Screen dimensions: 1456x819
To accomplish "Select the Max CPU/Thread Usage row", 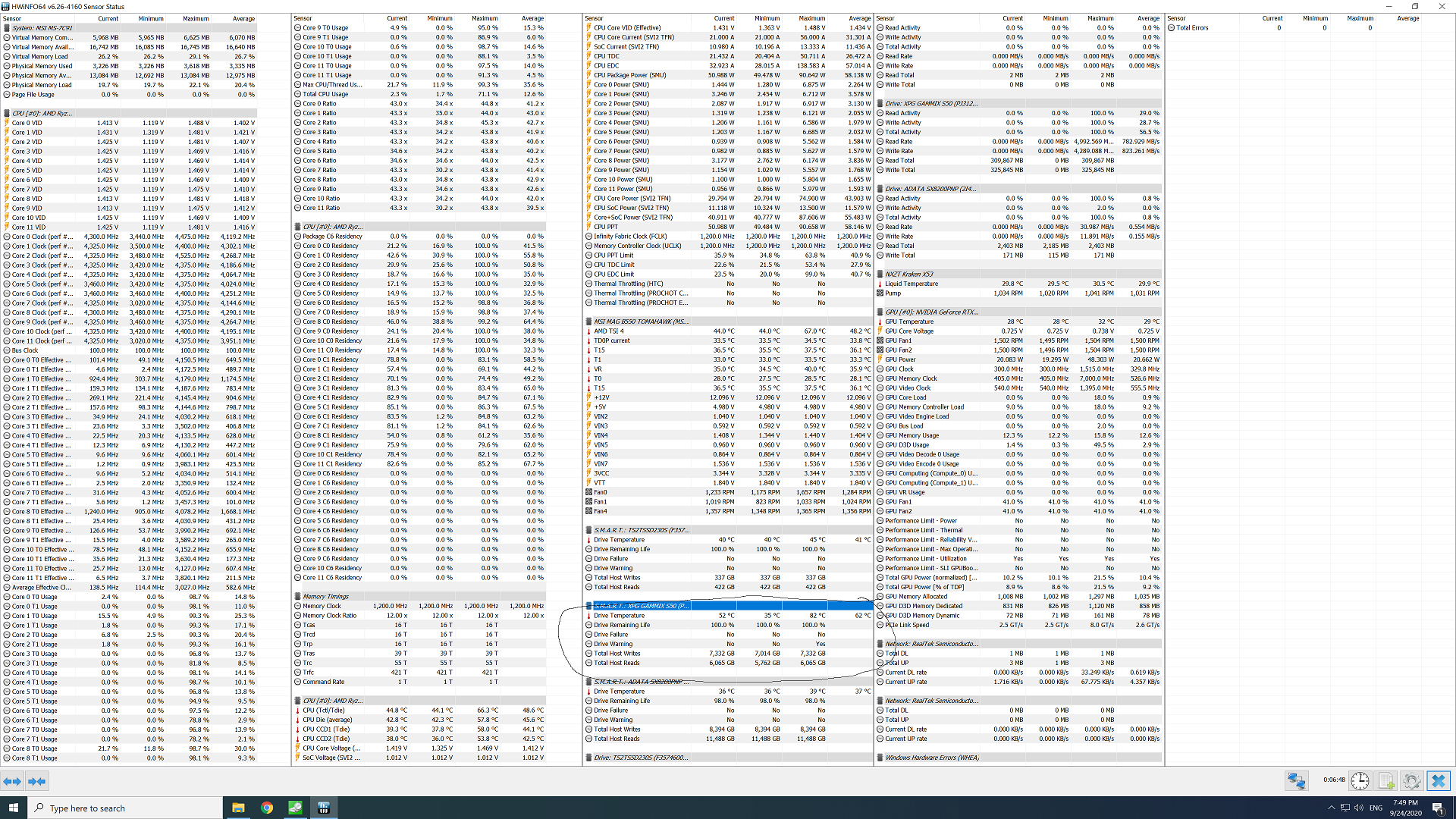I will (420, 85).
